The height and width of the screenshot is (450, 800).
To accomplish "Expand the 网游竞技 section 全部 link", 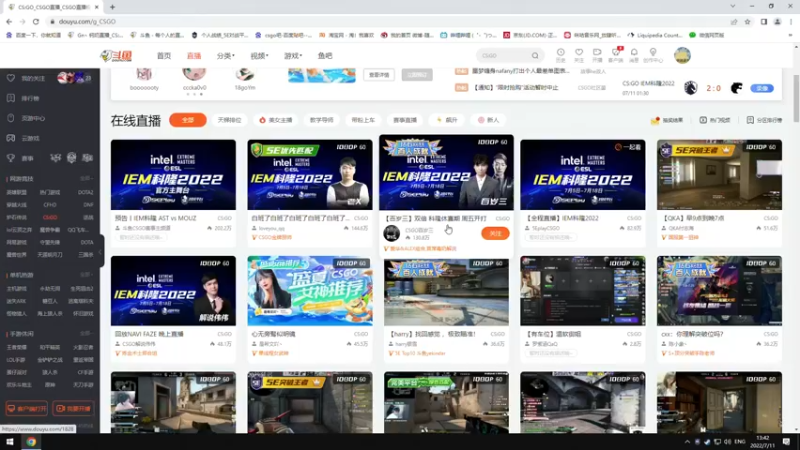I will pyautogui.click(x=86, y=179).
